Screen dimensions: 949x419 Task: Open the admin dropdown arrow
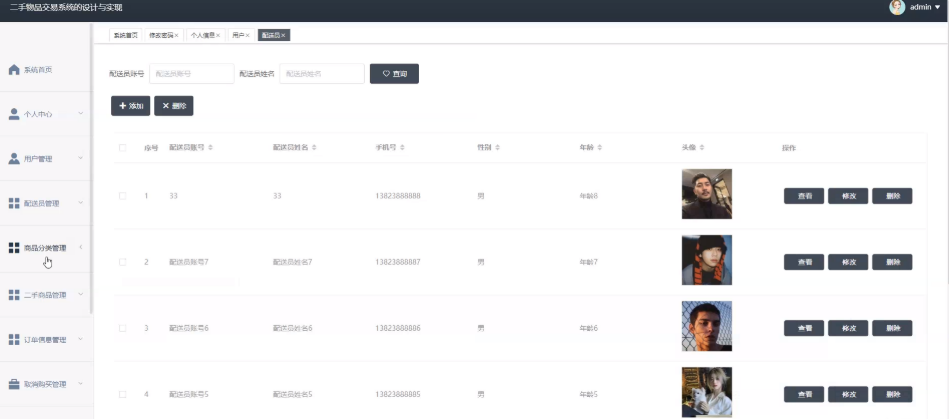point(938,7)
